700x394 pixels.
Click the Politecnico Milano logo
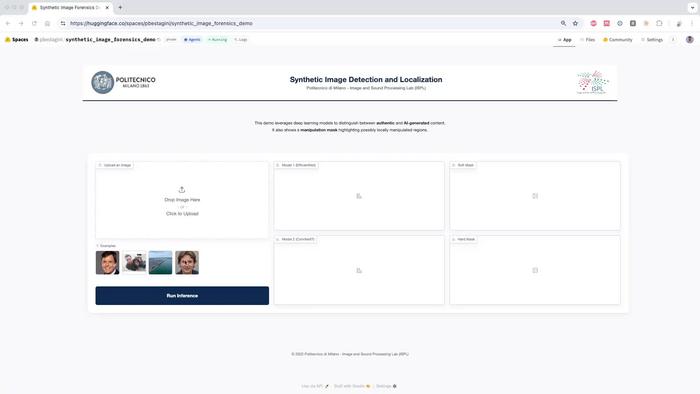point(123,82)
